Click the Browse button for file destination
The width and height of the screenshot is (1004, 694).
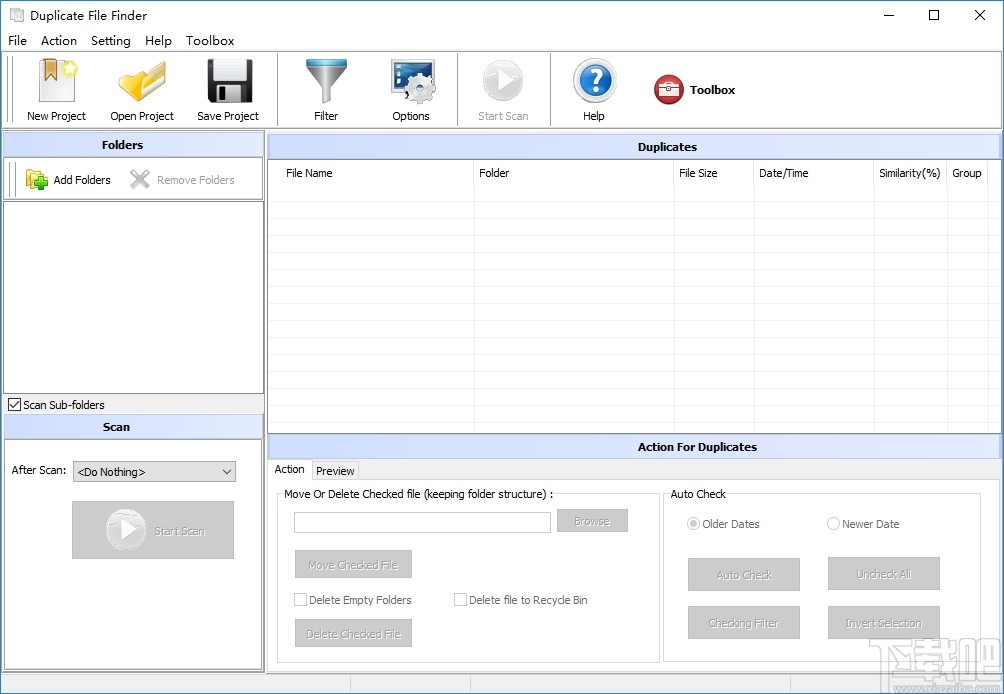[x=592, y=520]
